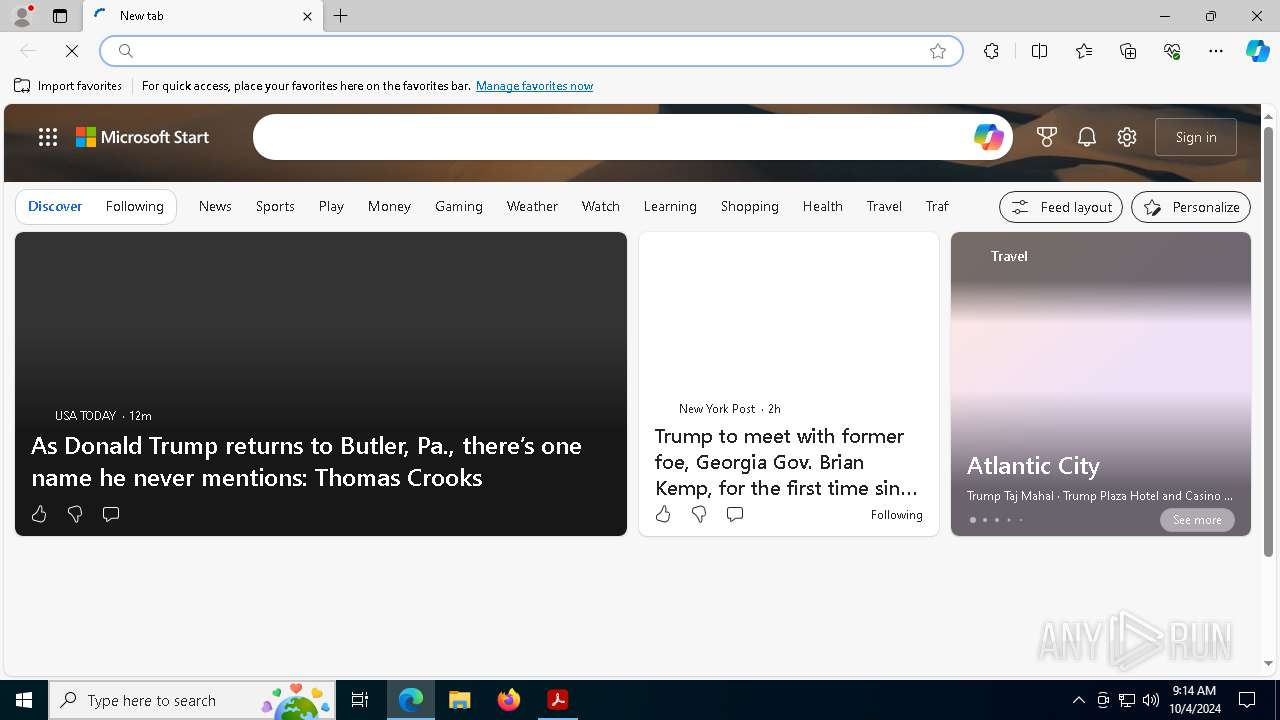Open Settings and more menu
Viewport: 1280px width, 720px height.
[x=1216, y=51]
